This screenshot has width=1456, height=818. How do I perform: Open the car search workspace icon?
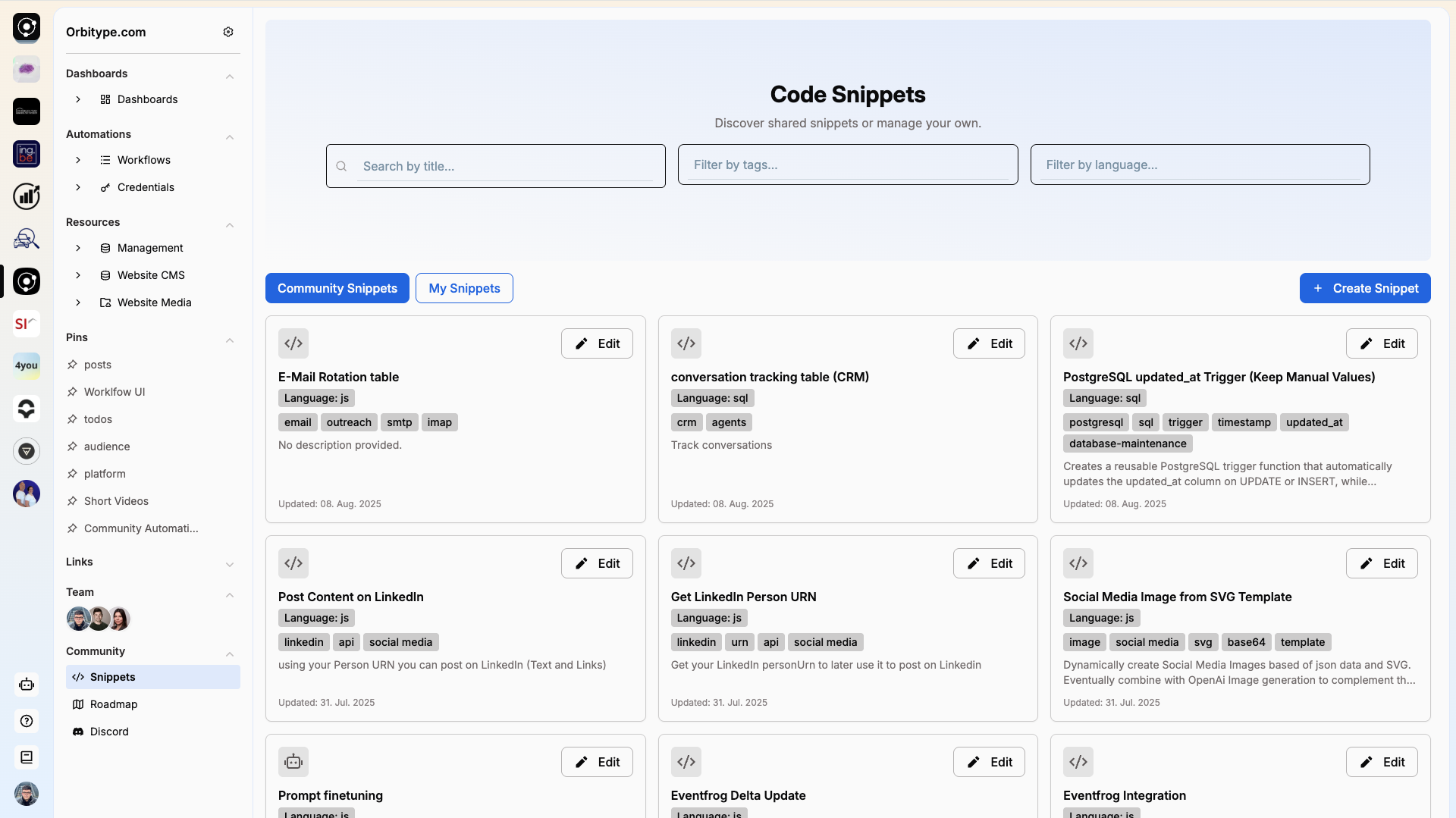pyautogui.click(x=27, y=239)
